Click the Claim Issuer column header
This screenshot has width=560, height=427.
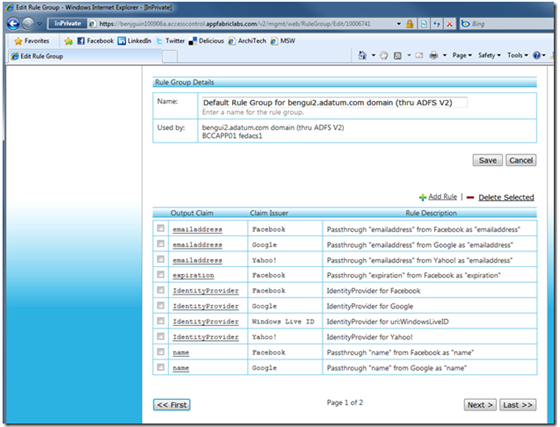[x=269, y=213]
